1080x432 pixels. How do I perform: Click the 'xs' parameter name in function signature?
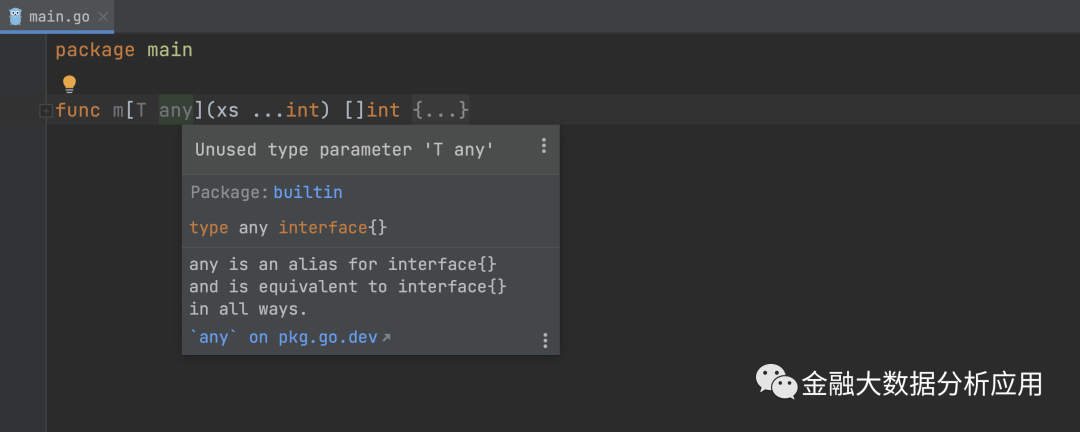click(x=227, y=110)
